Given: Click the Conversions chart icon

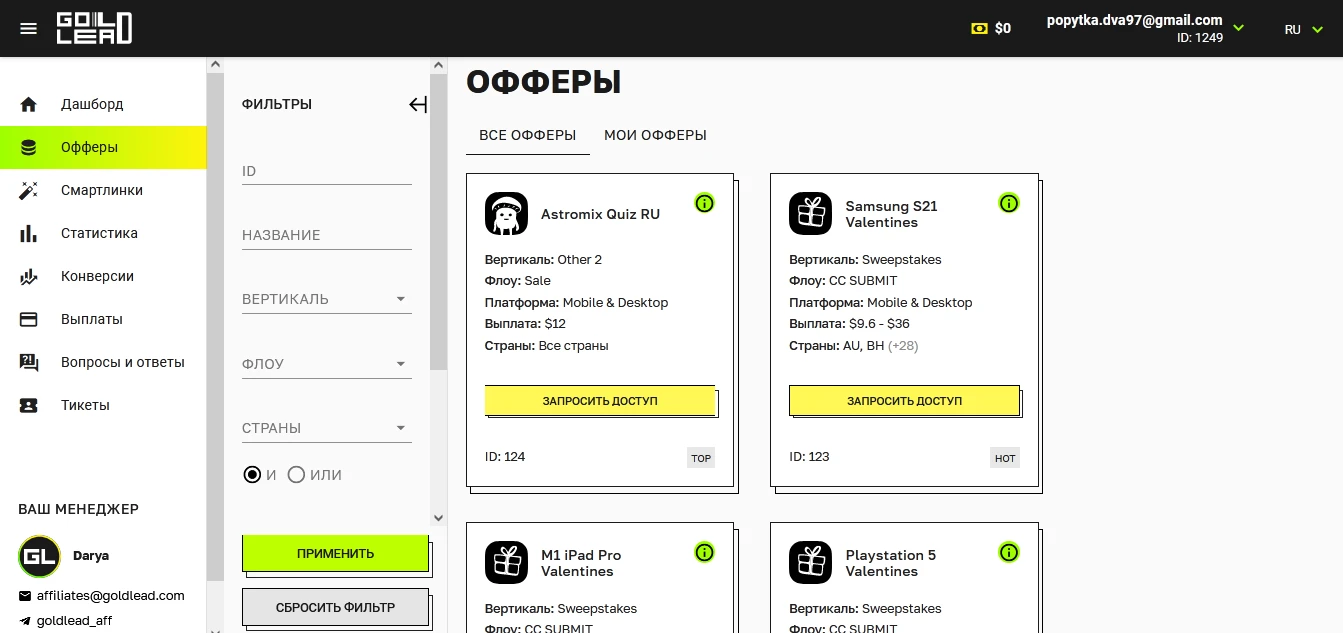Looking at the screenshot, I should click(x=28, y=276).
